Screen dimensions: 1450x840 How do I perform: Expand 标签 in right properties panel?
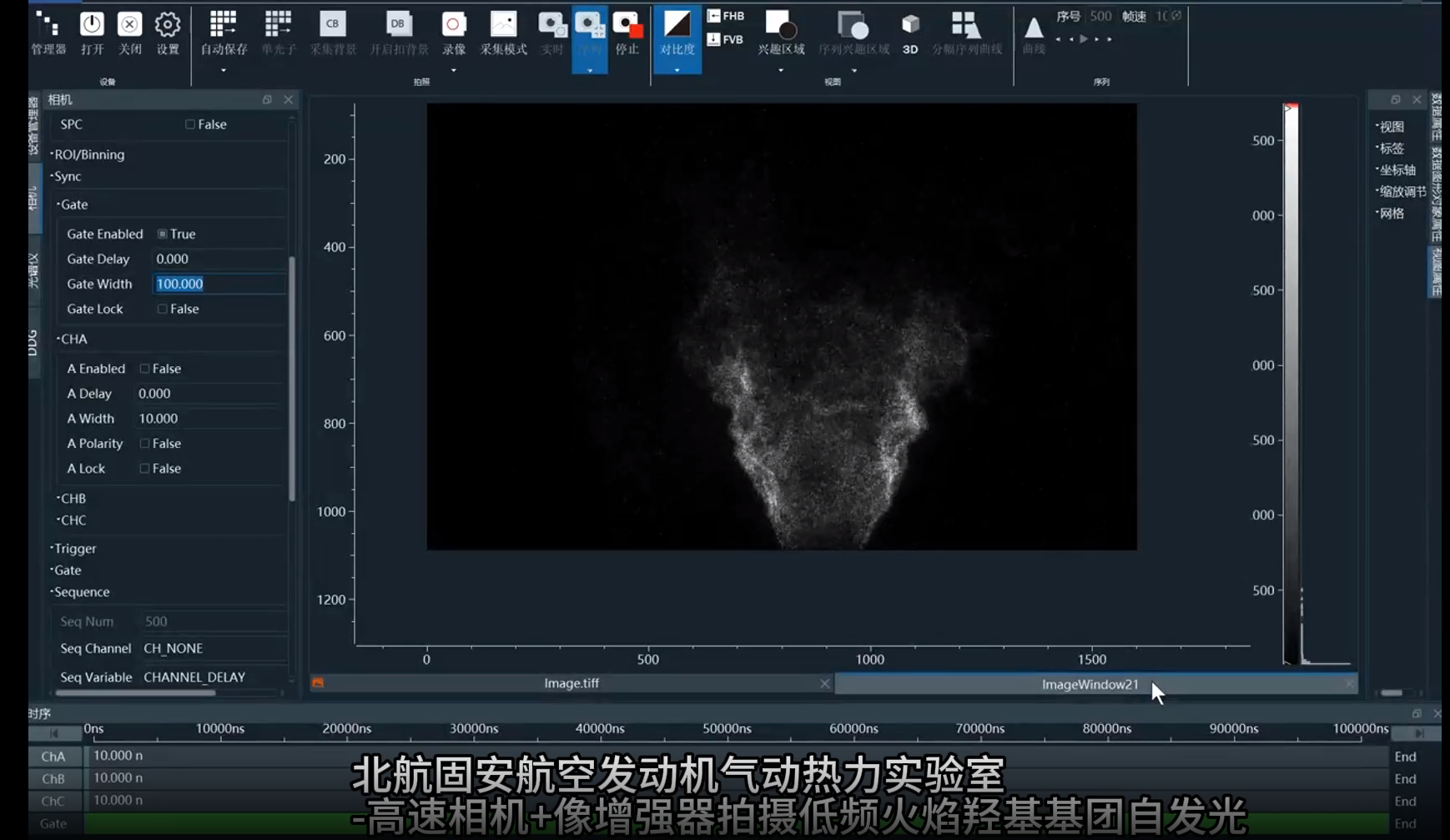pos(1391,148)
